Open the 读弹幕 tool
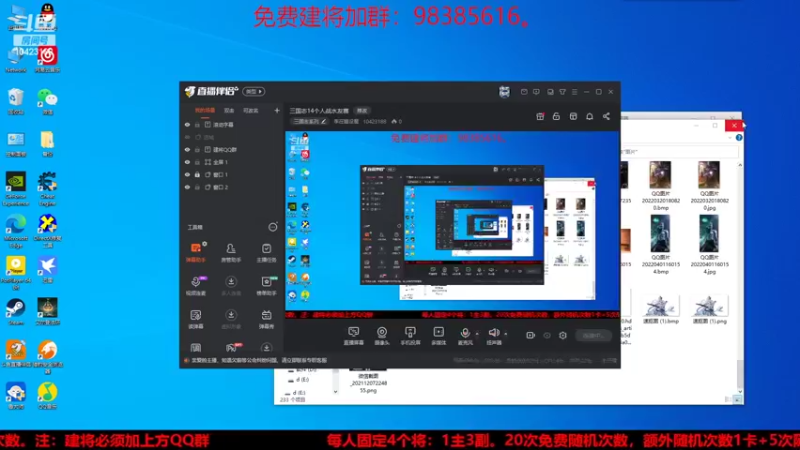This screenshot has height=450, width=800. [x=196, y=319]
